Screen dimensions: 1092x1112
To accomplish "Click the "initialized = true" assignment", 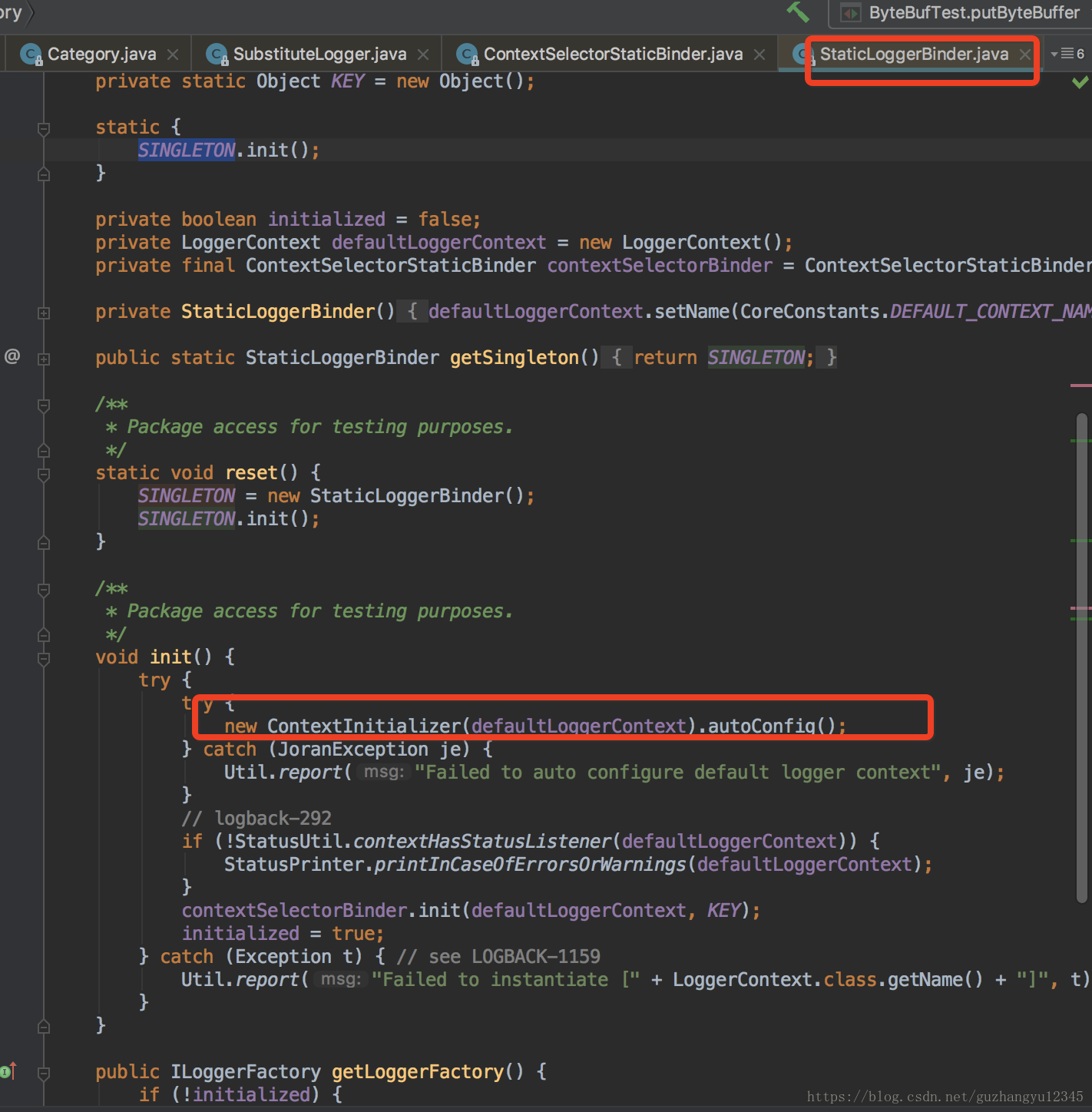I will [283, 934].
